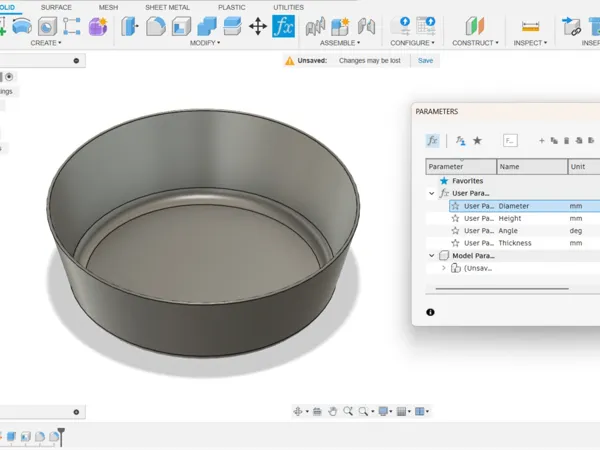Select the Offset Plane construct icon

[x=475, y=26]
